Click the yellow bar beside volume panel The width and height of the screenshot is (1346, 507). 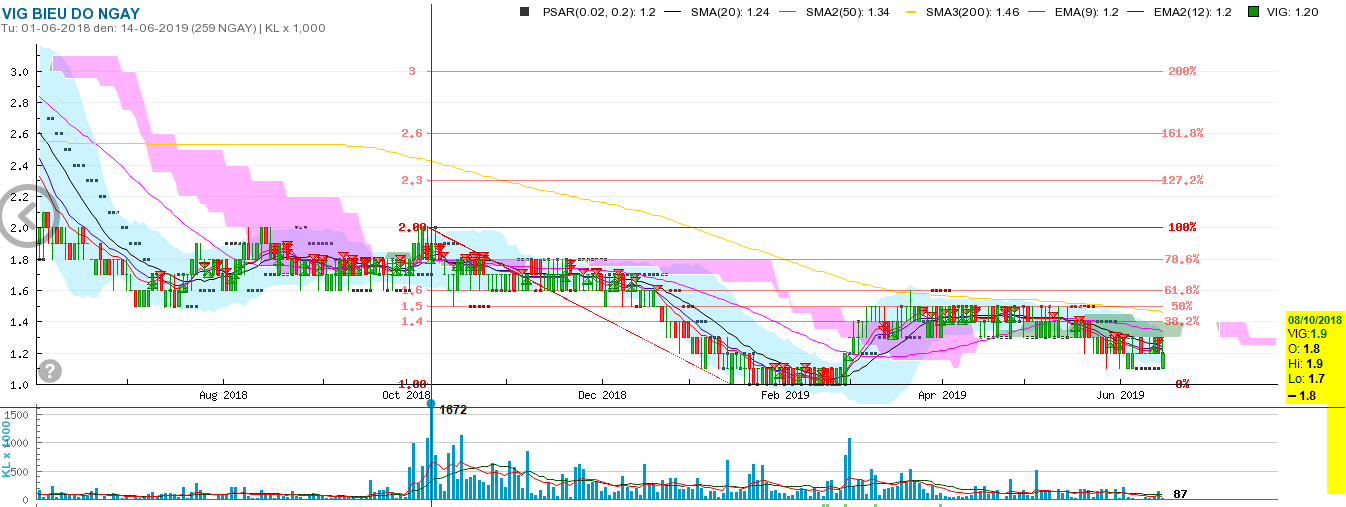[x=1336, y=450]
